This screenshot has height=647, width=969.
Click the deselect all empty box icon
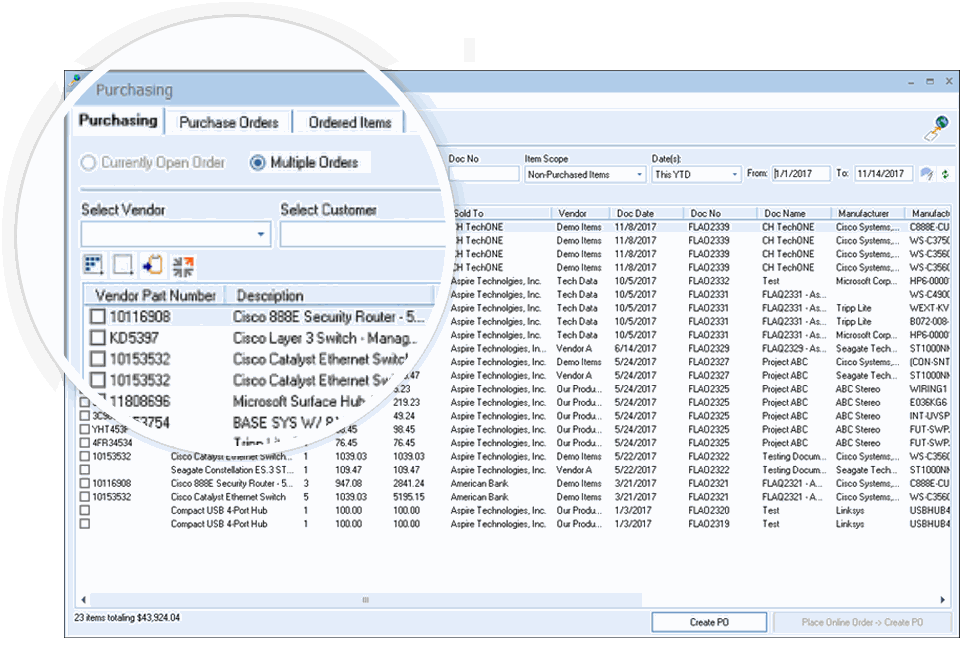point(122,265)
